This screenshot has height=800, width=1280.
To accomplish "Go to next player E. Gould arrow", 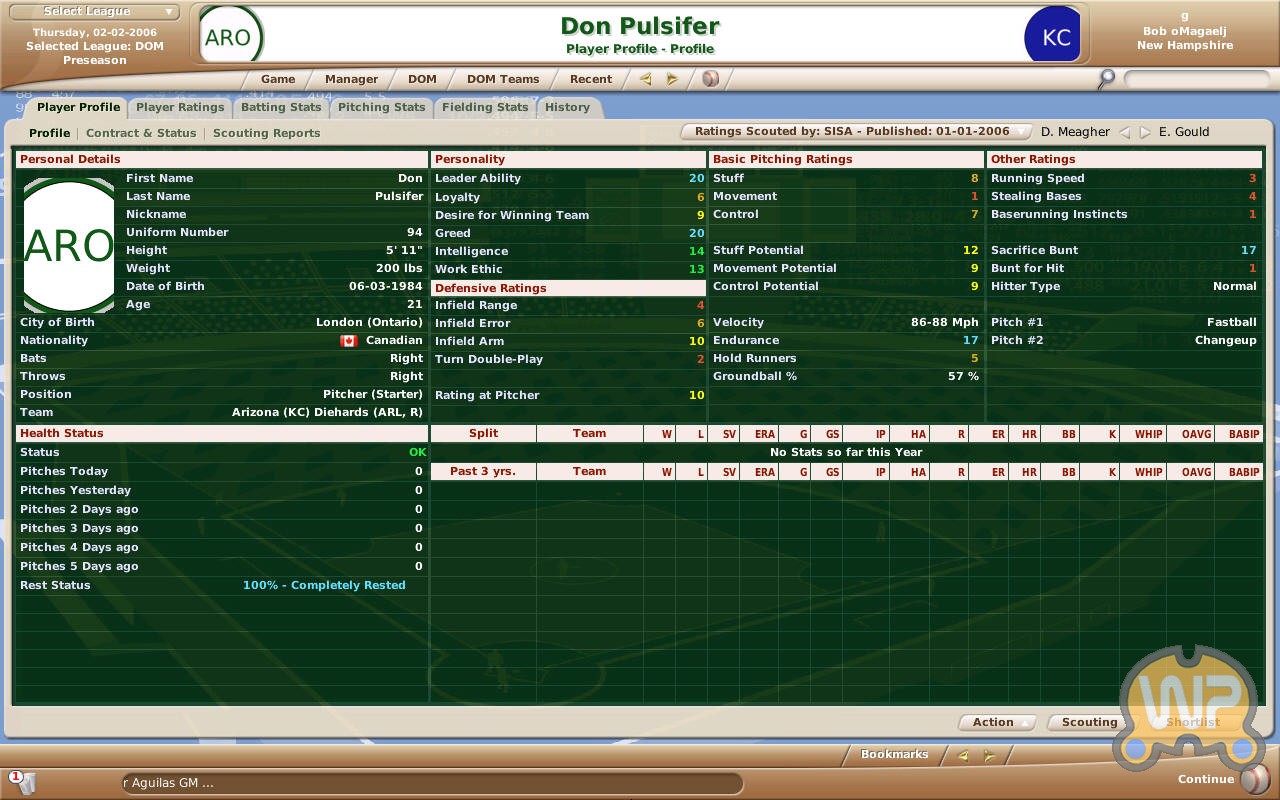I will point(1145,132).
